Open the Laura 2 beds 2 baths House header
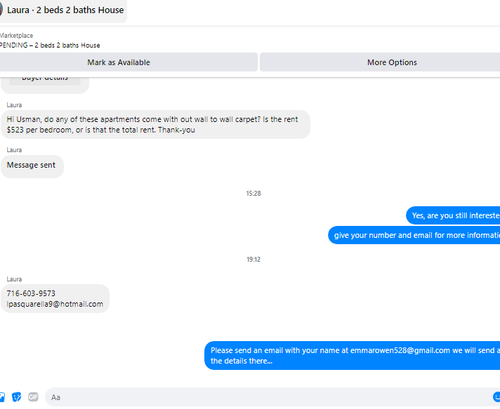Viewport: 500px width, 409px height. (65, 10)
